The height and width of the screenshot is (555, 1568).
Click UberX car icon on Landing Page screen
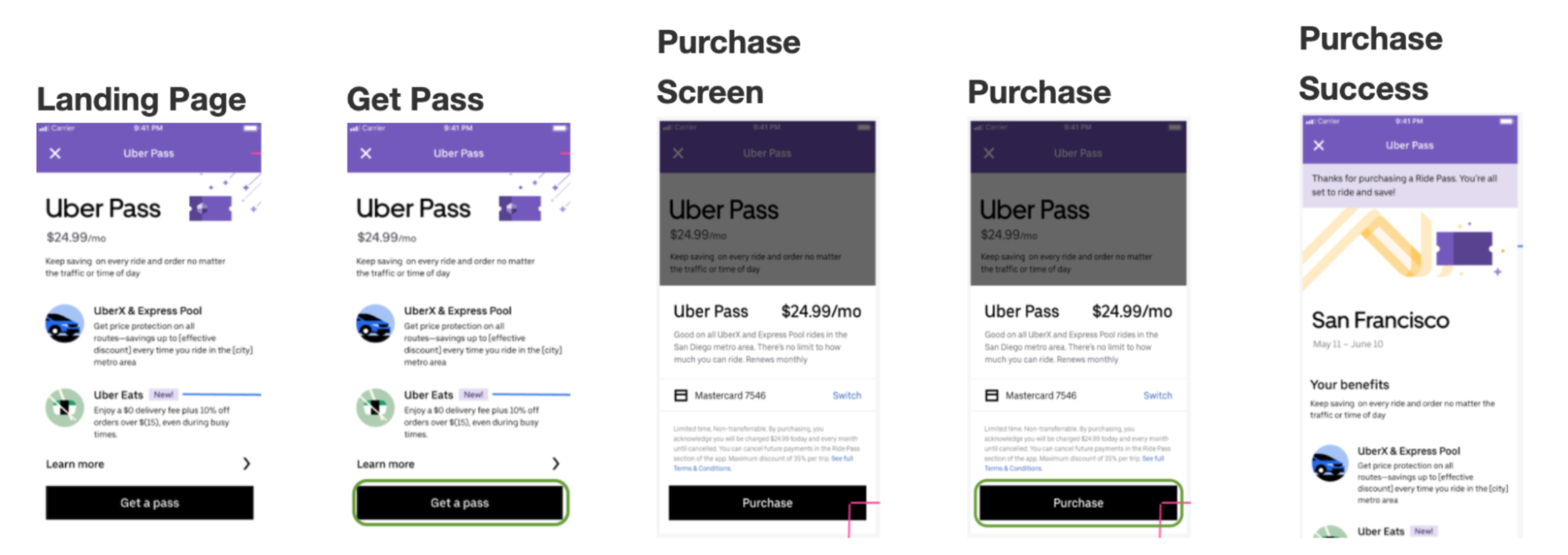click(64, 324)
